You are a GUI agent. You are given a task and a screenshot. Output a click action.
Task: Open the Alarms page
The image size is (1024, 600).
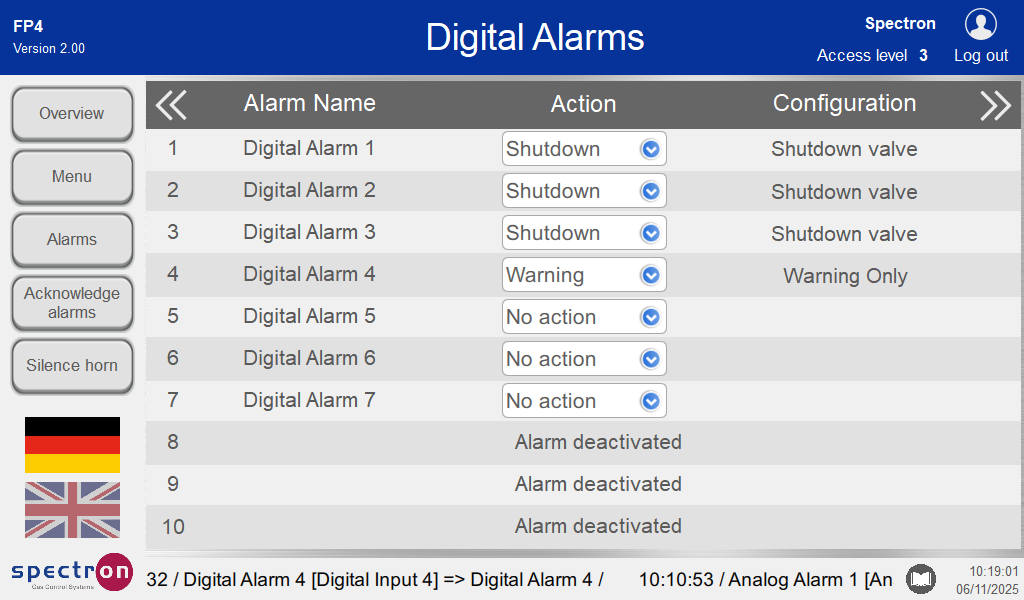pyautogui.click(x=72, y=240)
